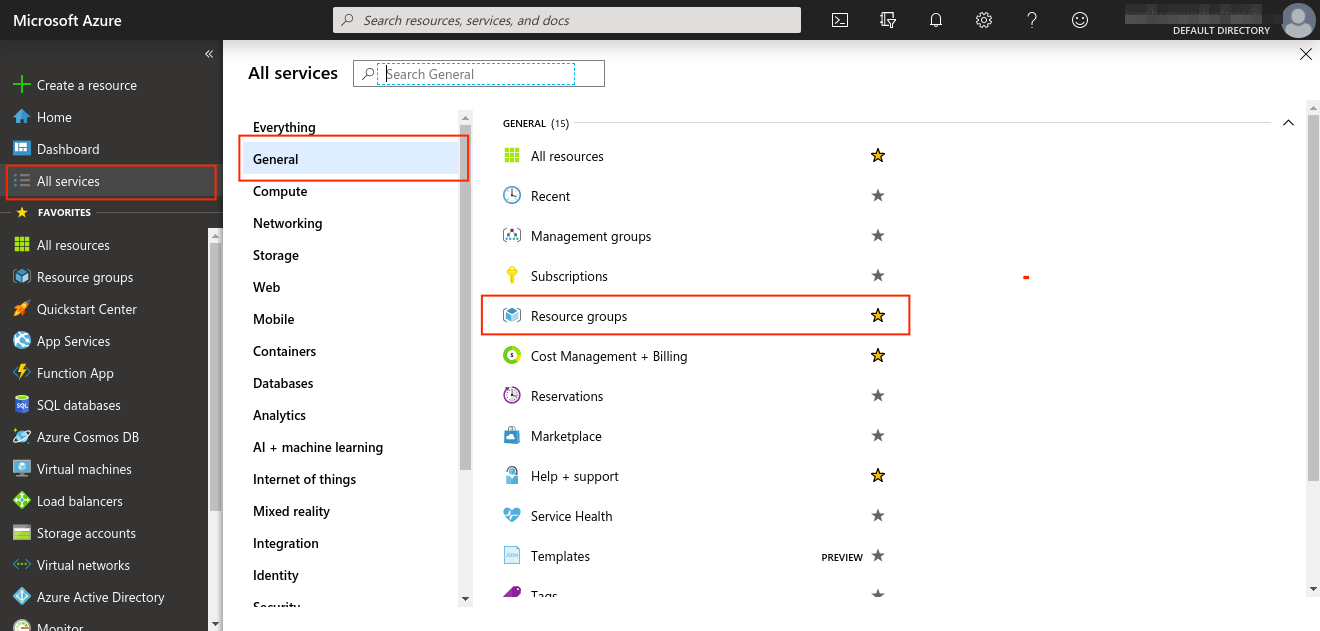This screenshot has height=631, width=1320.
Task: Collapse the GENERAL section chevron
Action: click(x=1288, y=123)
